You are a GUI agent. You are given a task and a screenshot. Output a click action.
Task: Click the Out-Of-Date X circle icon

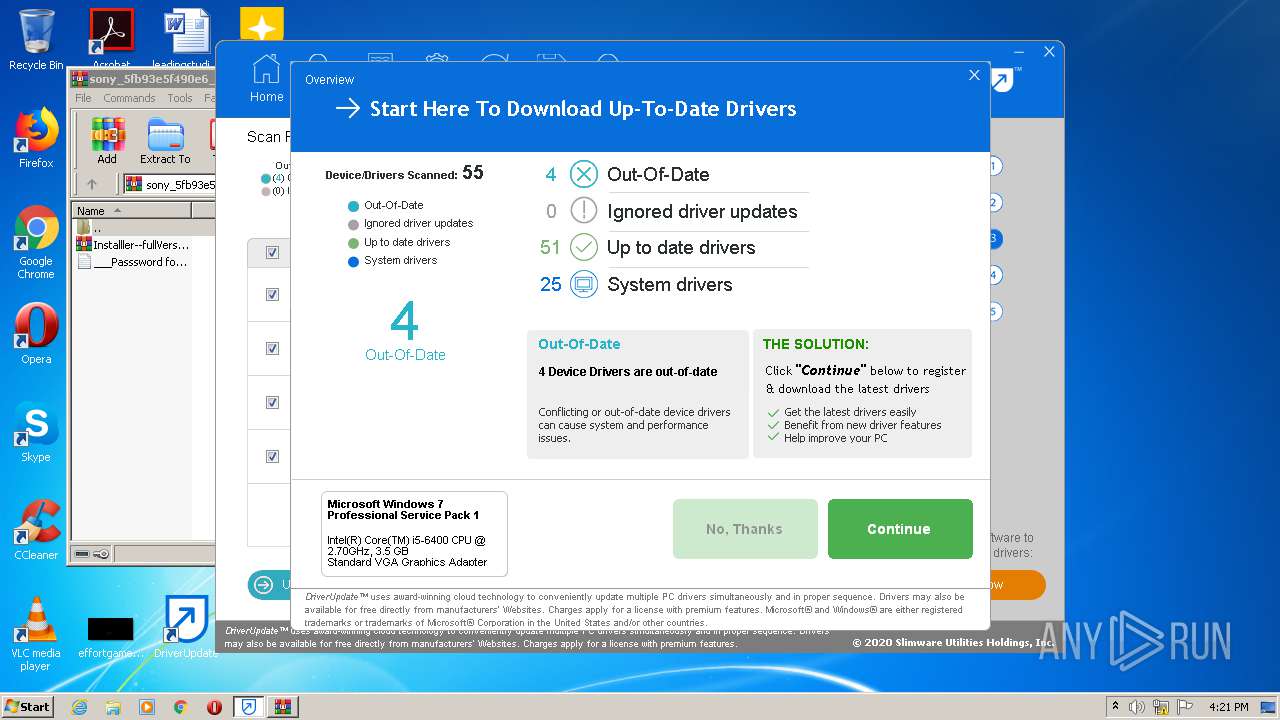pyautogui.click(x=584, y=174)
